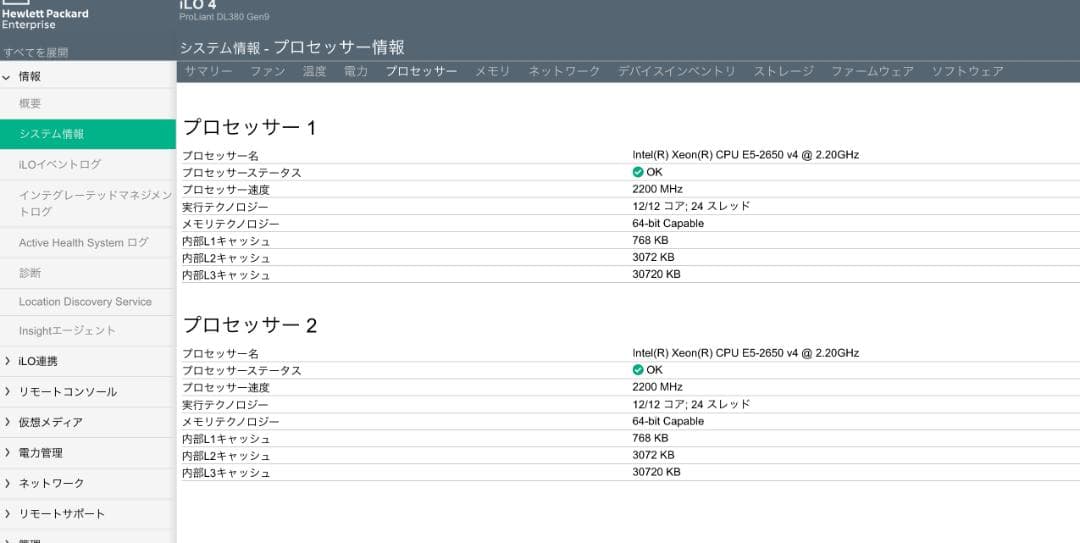Click プロセッサー 1 プロセッサーステータス label
The height and width of the screenshot is (543, 1080).
[242, 173]
